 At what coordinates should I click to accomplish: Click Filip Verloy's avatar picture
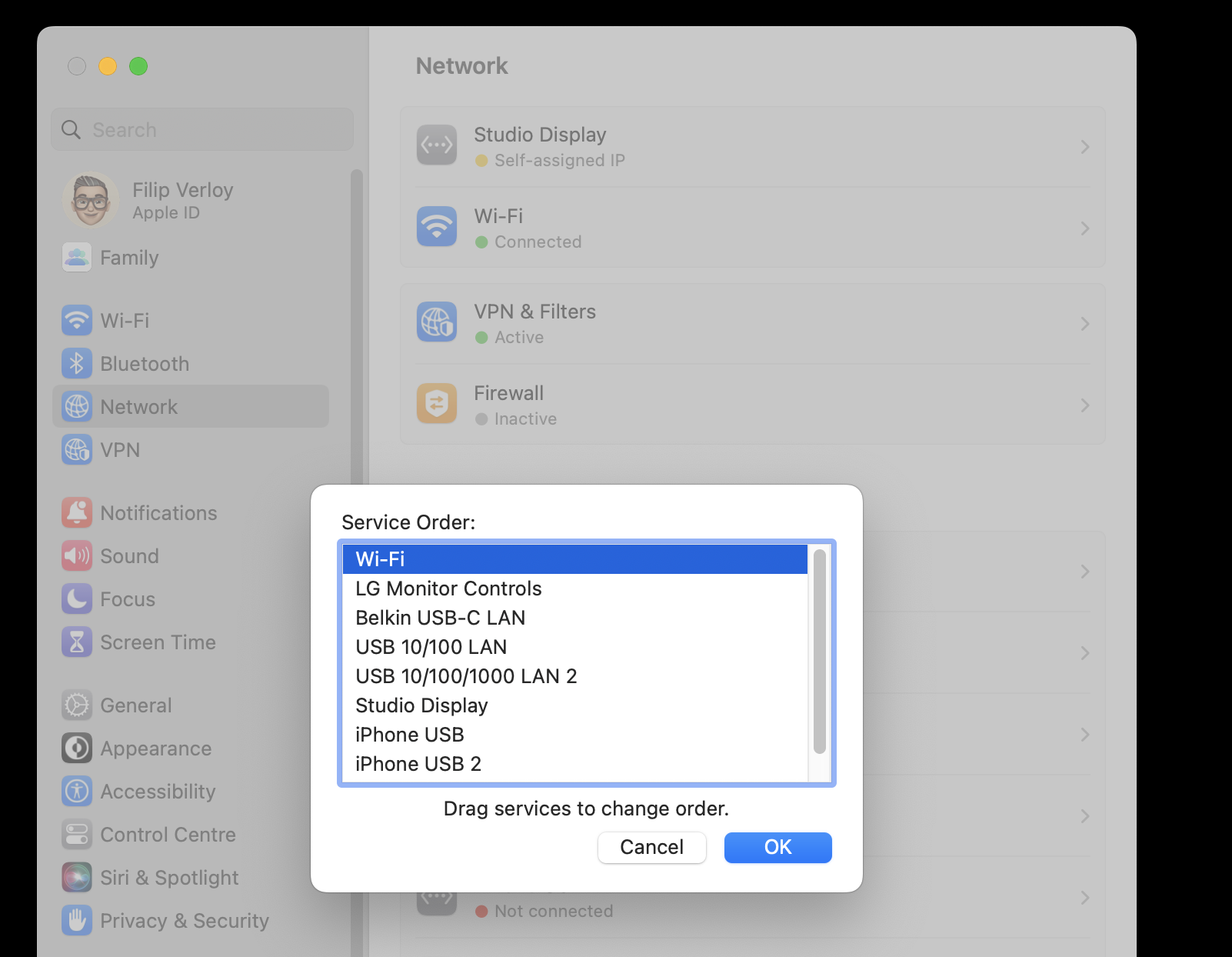pyautogui.click(x=91, y=200)
